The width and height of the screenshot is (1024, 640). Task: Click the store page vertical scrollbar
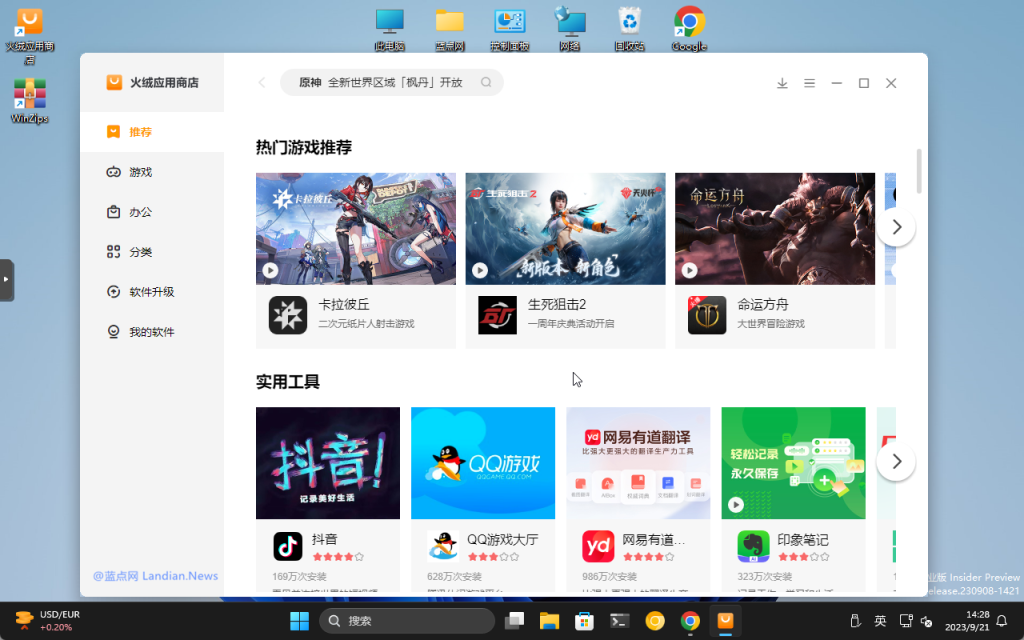pyautogui.click(x=919, y=171)
